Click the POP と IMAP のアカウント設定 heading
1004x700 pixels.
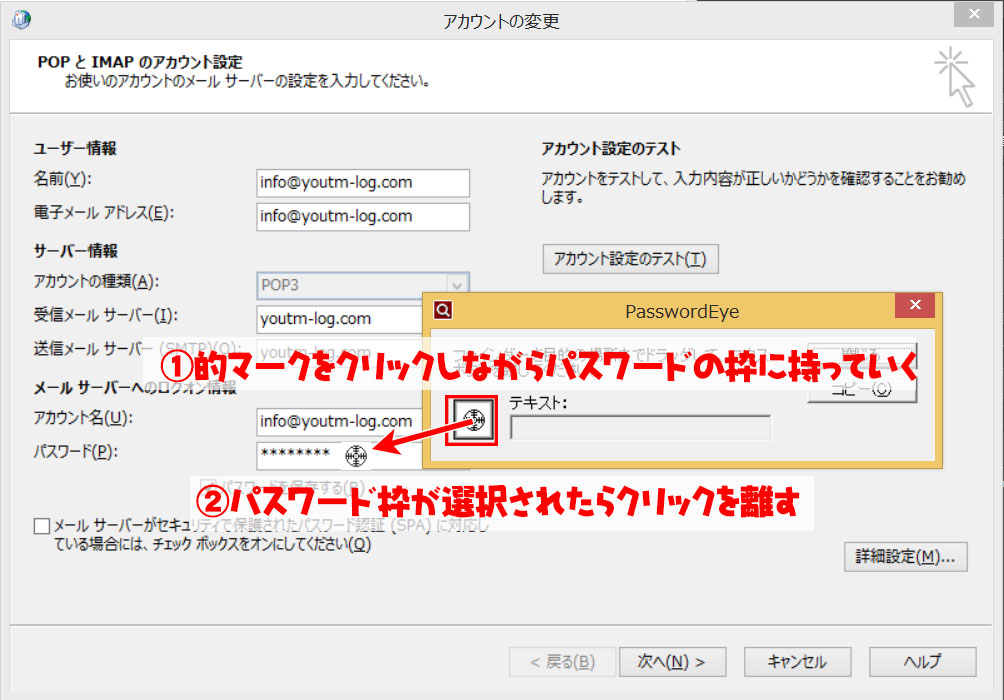pos(140,62)
